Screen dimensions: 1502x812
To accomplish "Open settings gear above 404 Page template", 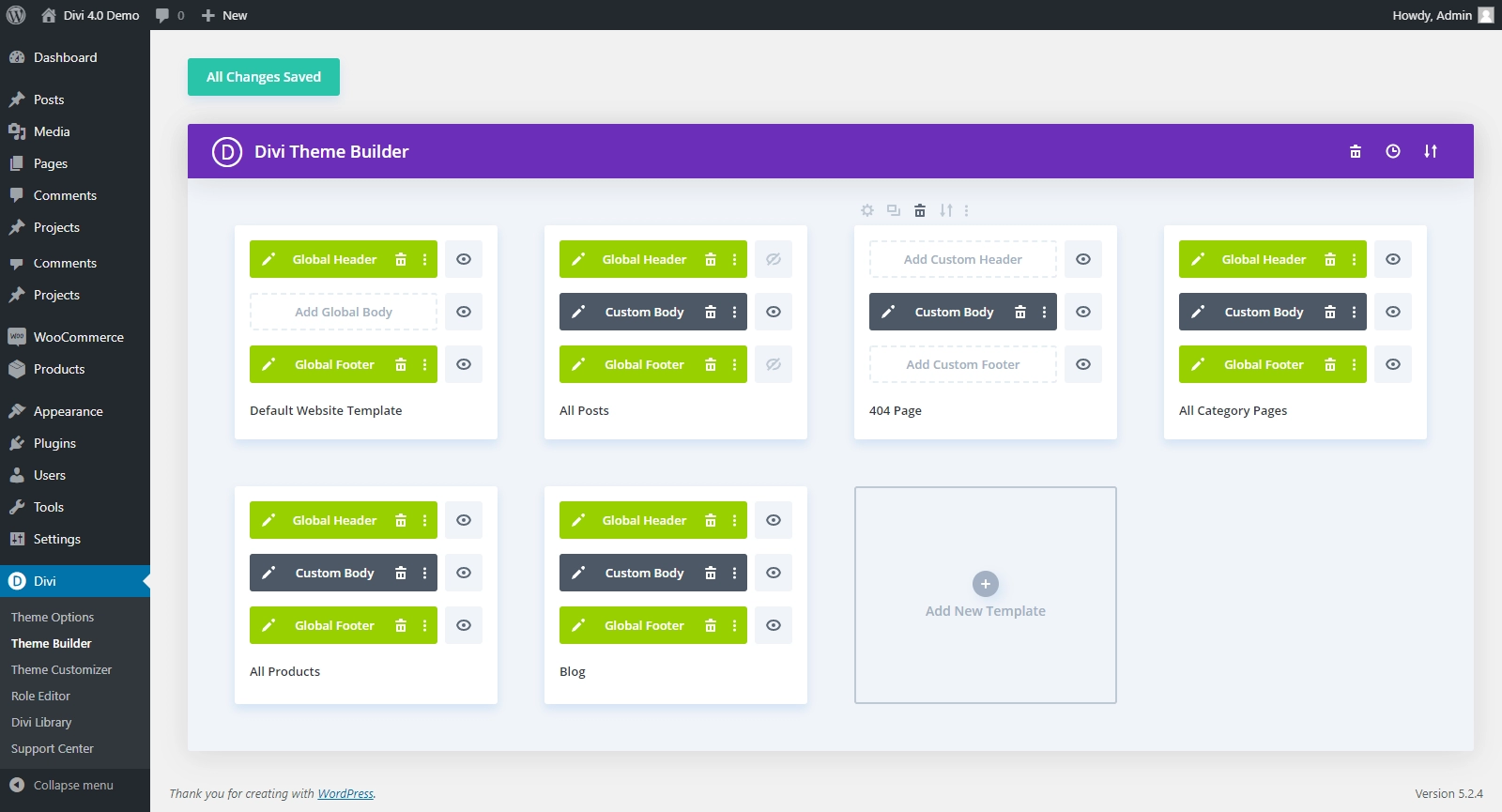I will click(867, 210).
